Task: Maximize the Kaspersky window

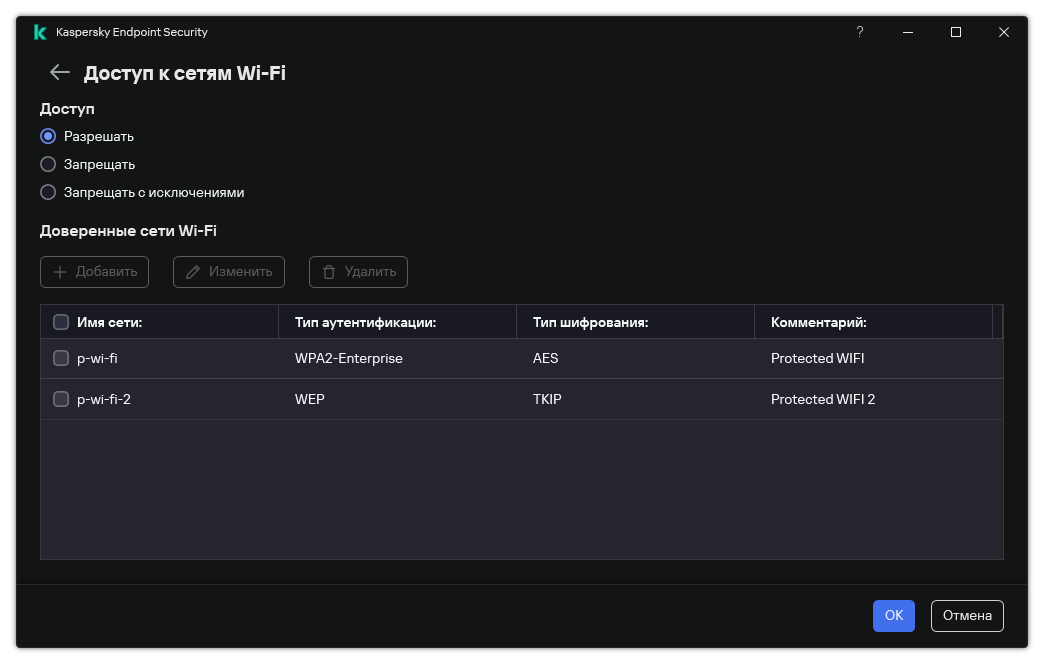Action: point(955,32)
